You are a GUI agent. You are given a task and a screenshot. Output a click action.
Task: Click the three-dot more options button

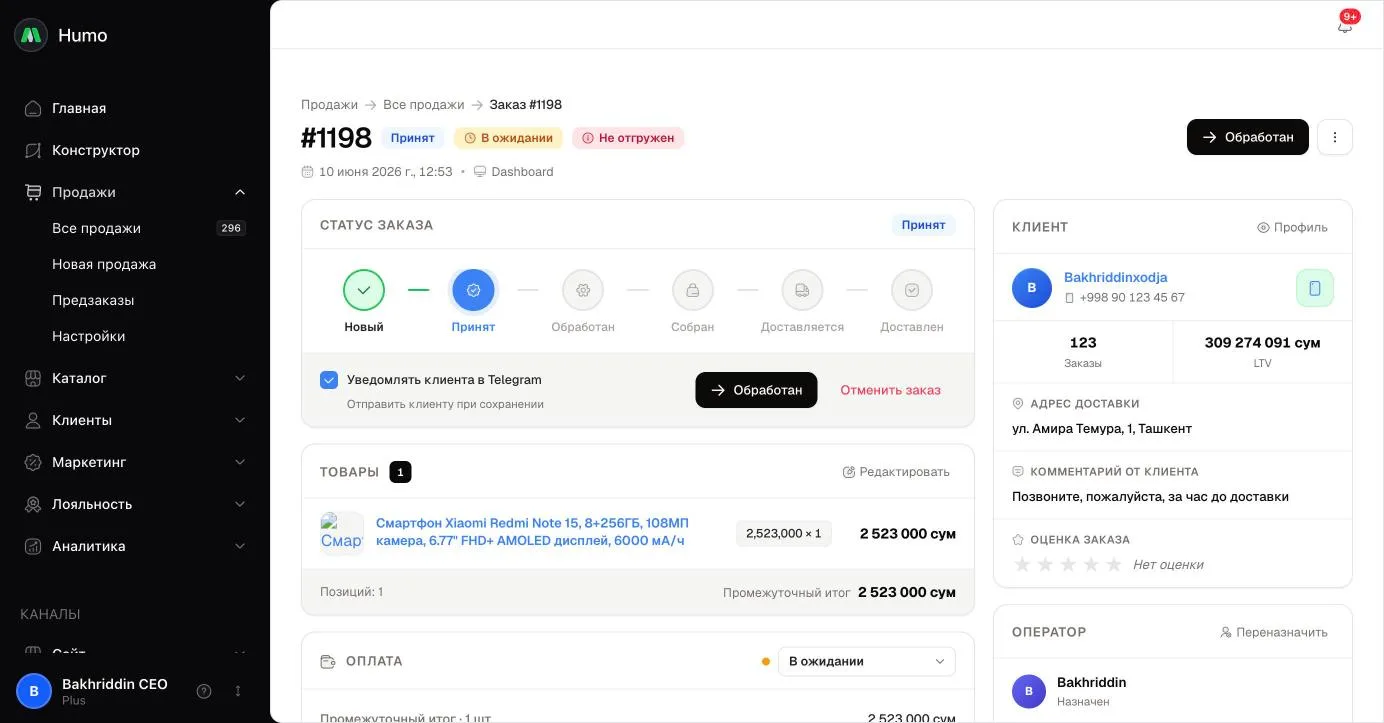pos(1335,137)
